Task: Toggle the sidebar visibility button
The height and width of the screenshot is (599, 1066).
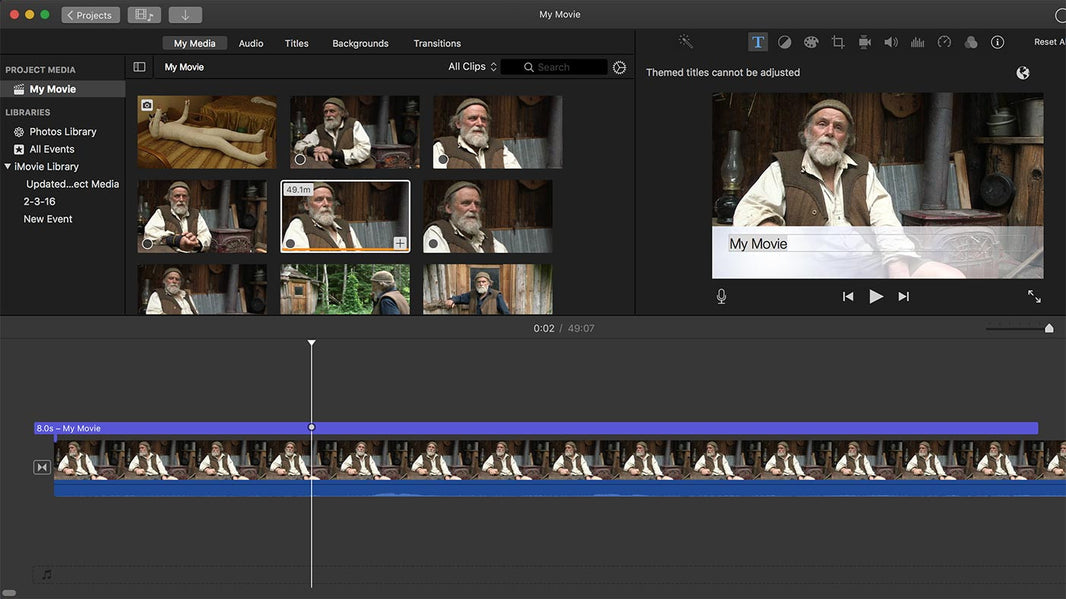Action: [x=138, y=66]
